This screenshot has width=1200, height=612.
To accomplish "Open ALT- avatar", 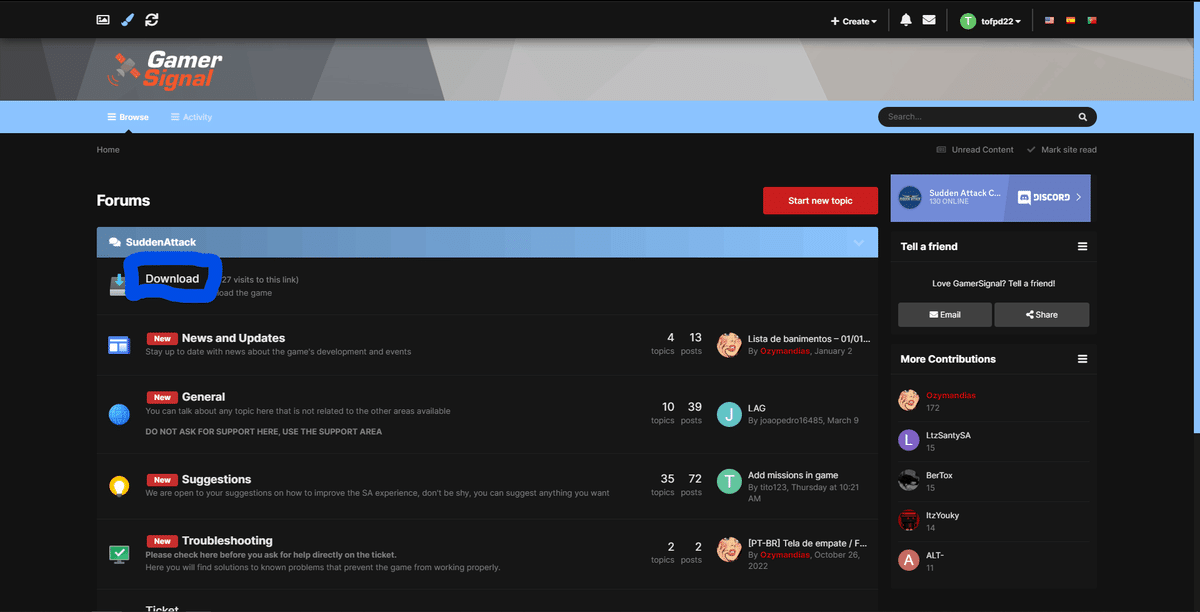I will tap(908, 560).
